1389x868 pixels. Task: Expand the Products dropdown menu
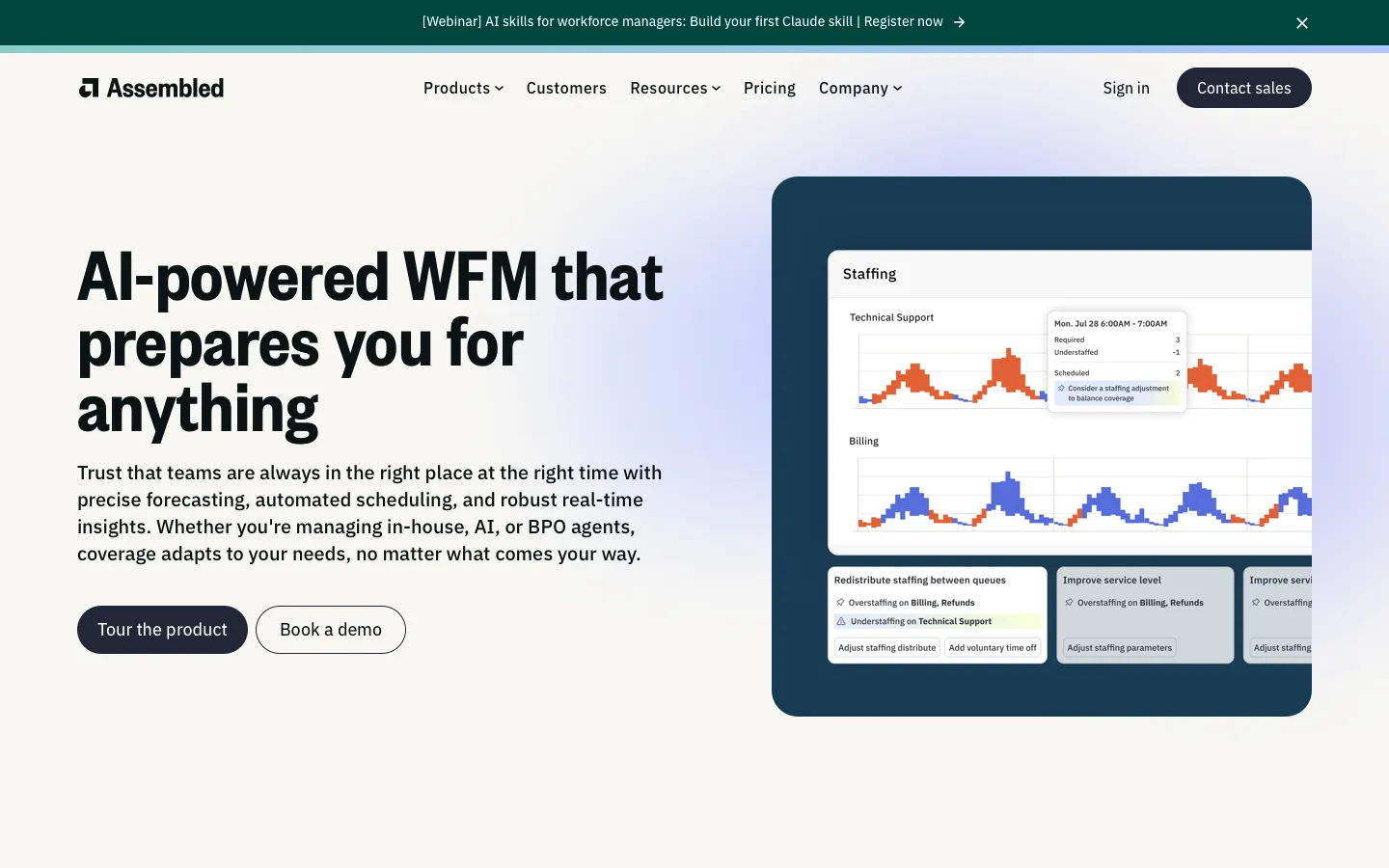click(x=463, y=88)
